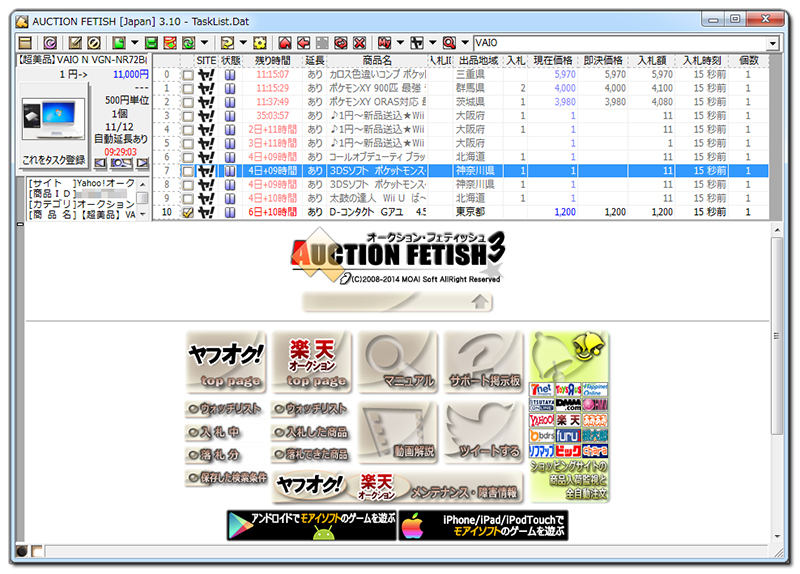Open the マニュアル manual tile
800x574 pixels.
point(398,361)
